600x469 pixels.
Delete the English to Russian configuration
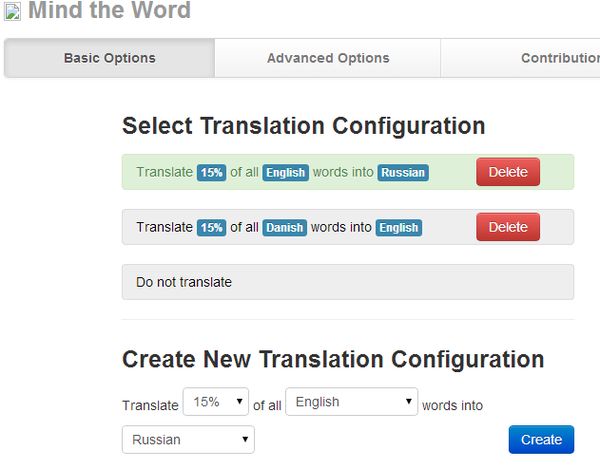(x=507, y=172)
